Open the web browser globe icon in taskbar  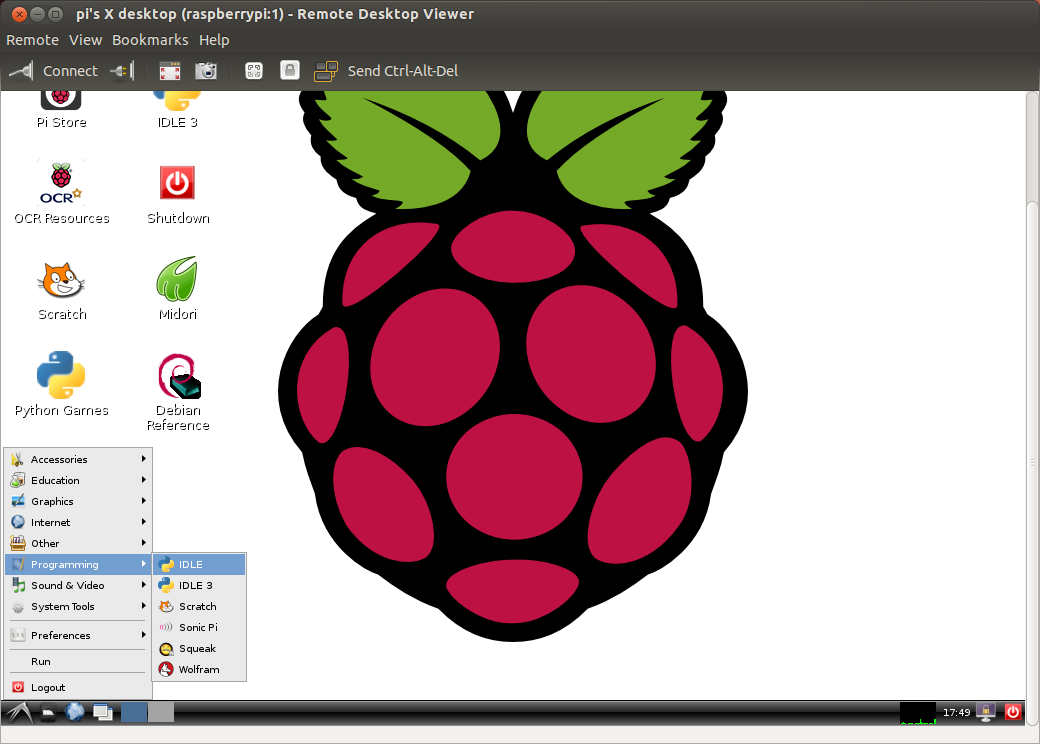75,712
